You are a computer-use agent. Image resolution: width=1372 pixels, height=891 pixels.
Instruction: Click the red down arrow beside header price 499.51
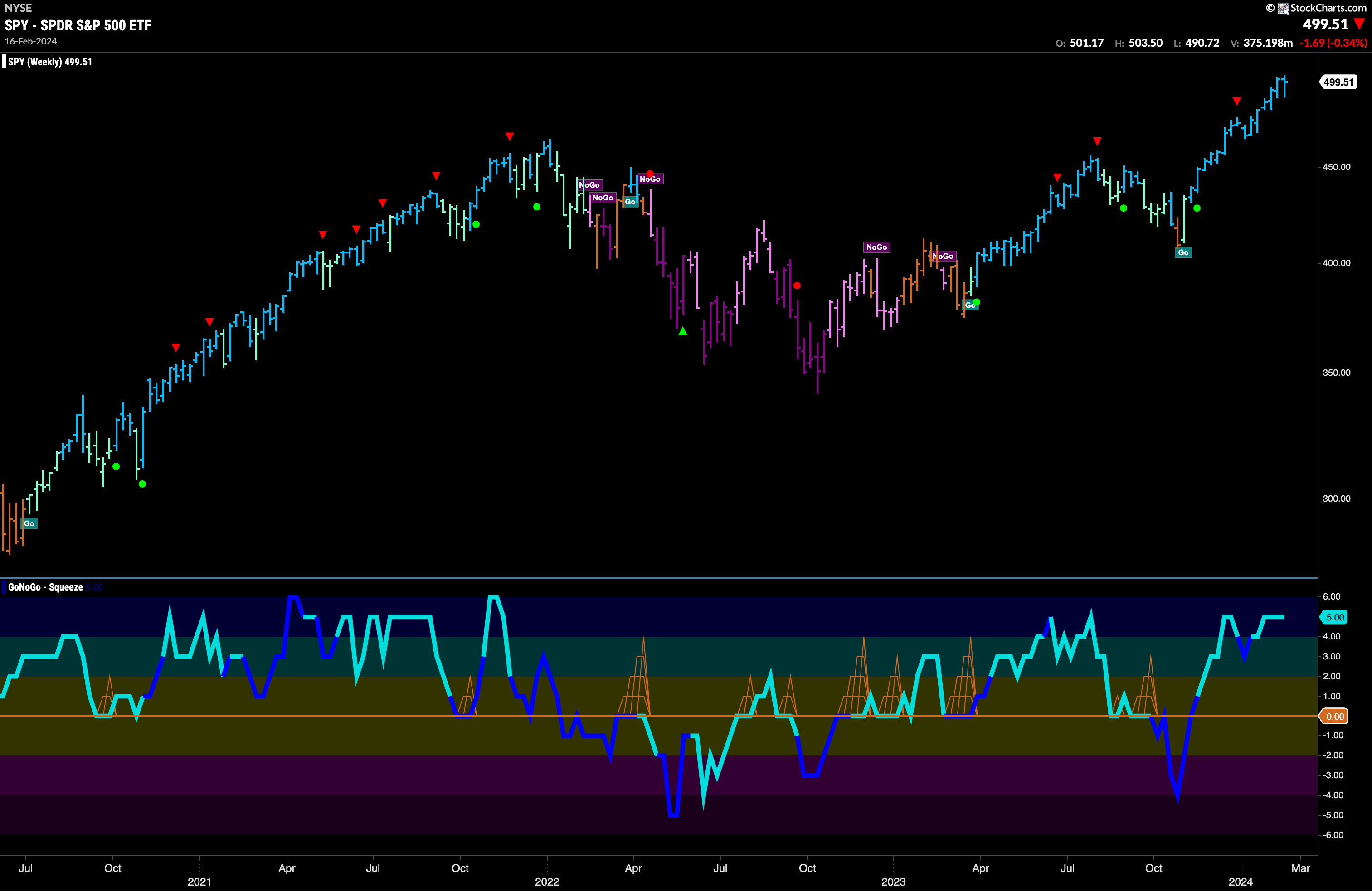tap(1359, 24)
